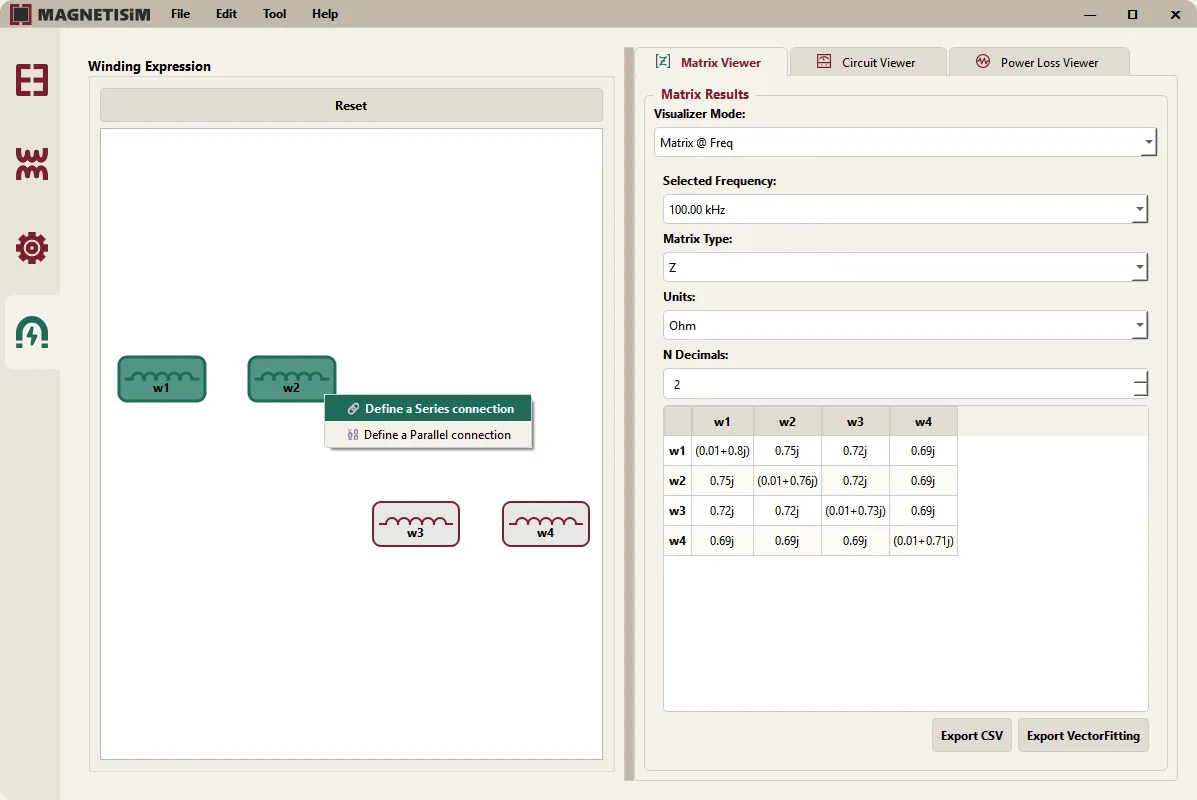This screenshot has width=1197, height=800.
Task: Select the w4 column header
Action: (x=923, y=421)
